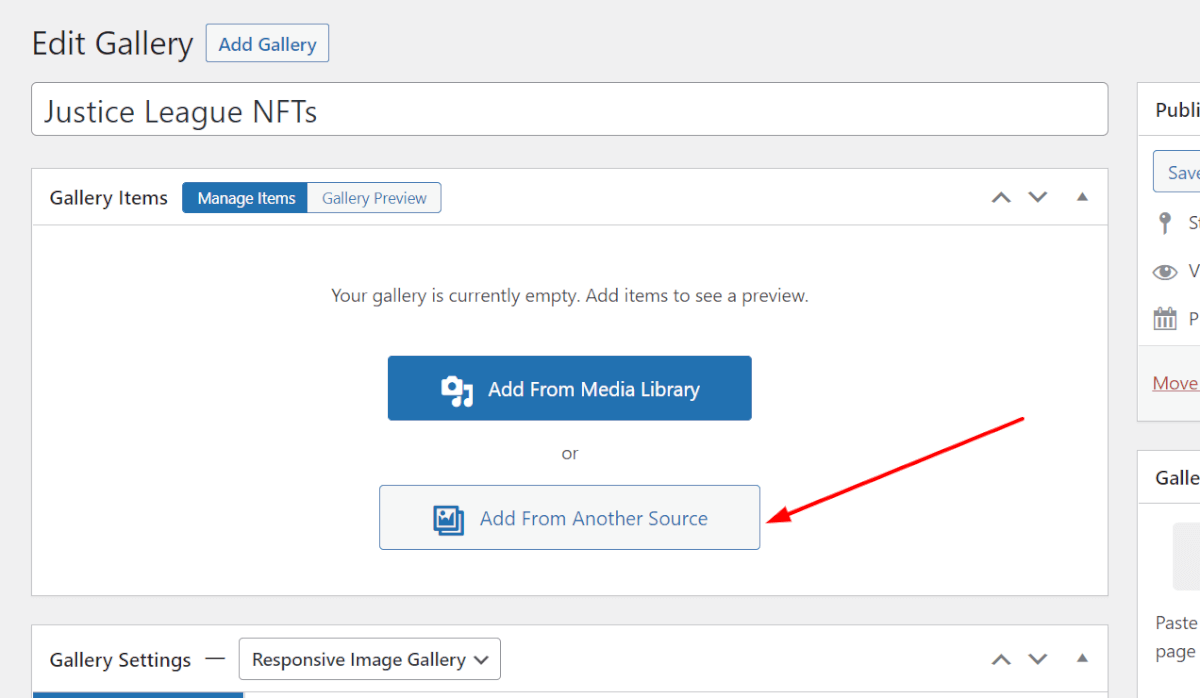Collapse the Gallery Items panel
This screenshot has width=1200, height=698.
tap(1082, 197)
